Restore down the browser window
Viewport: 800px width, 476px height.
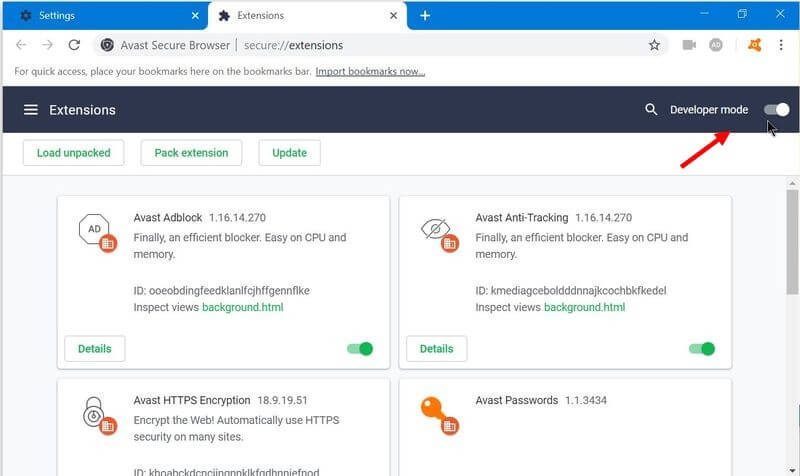[742, 14]
